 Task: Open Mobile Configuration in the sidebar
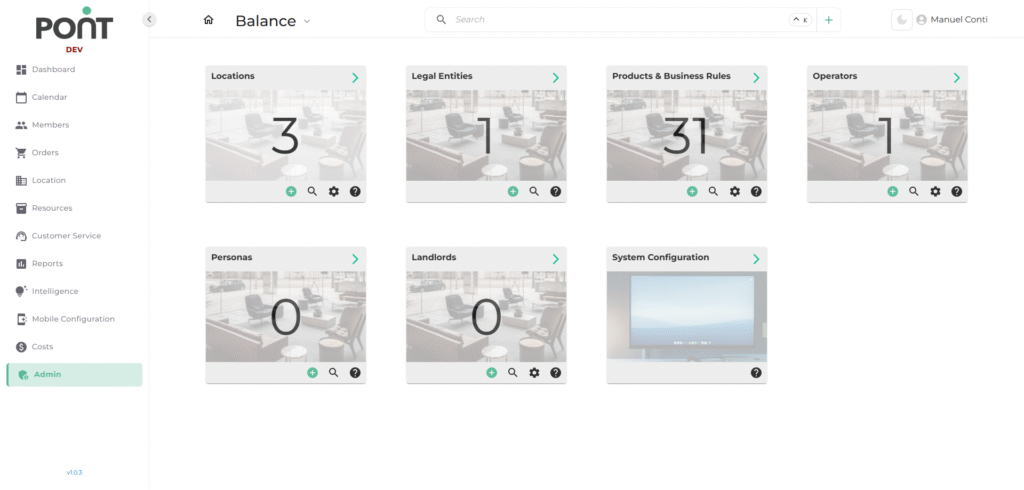[73, 319]
